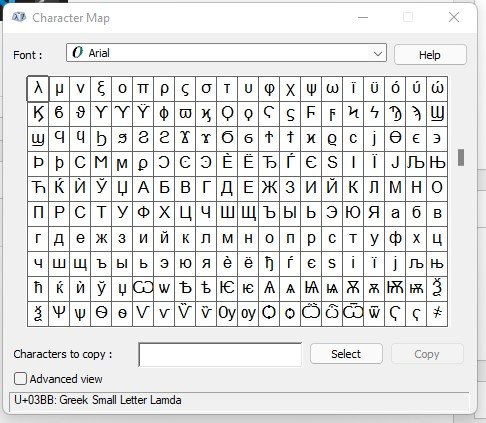
Task: Focus the Characters to copy text field
Action: (220, 355)
